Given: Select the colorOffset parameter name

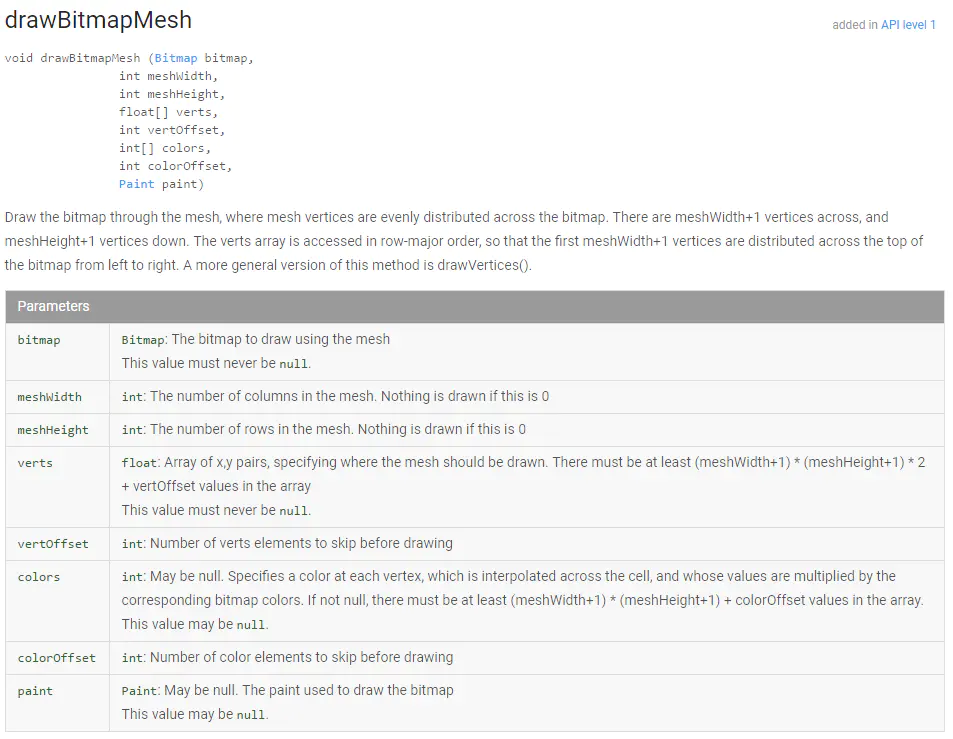Looking at the screenshot, I should pos(57,658).
